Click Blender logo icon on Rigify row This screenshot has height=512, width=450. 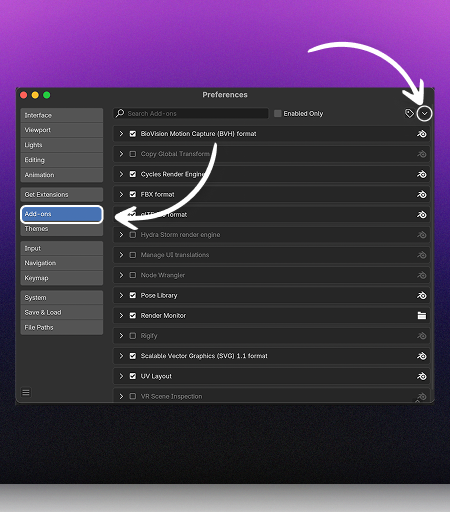pyautogui.click(x=422, y=336)
